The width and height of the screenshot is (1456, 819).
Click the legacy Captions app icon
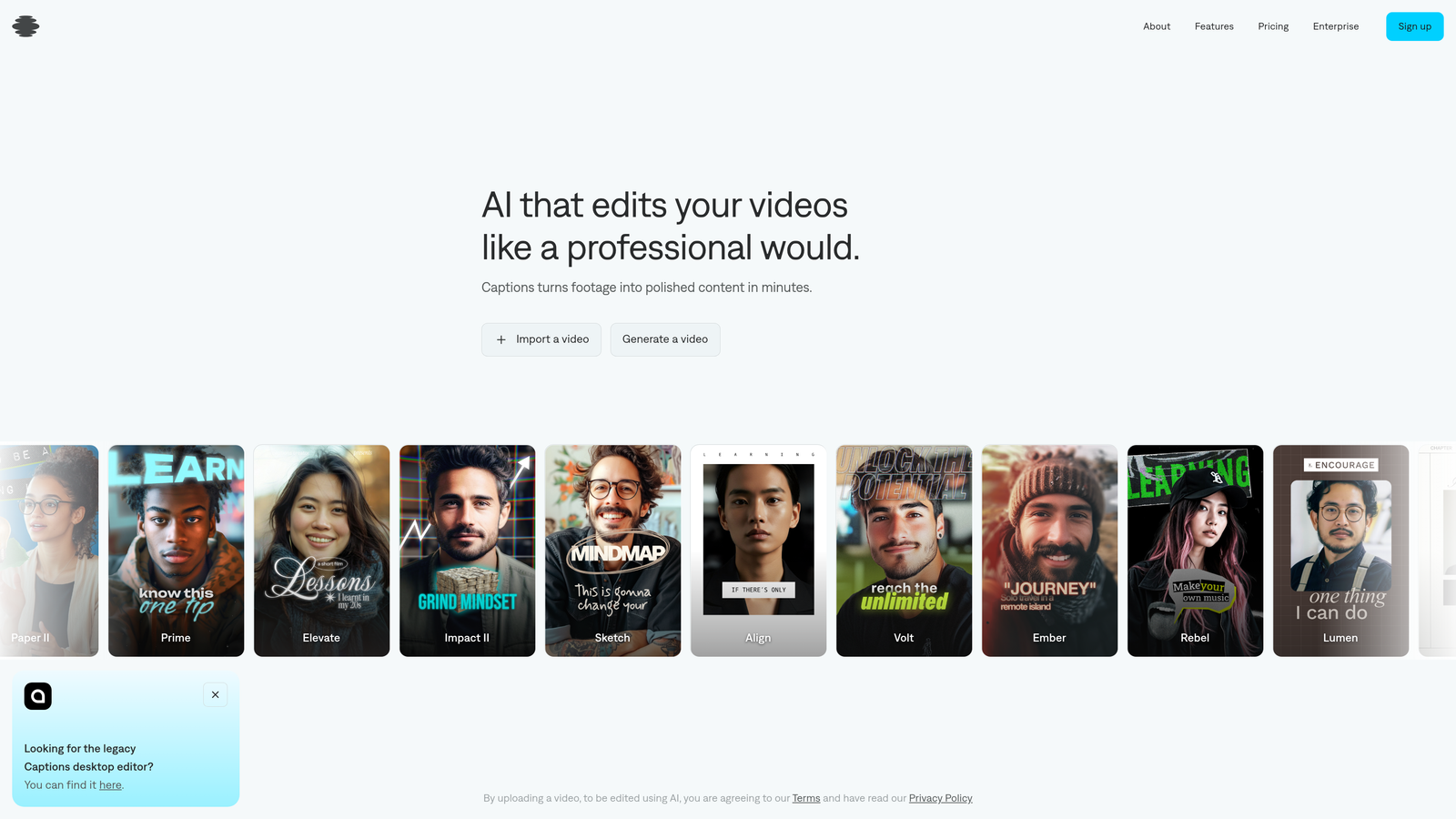point(37,696)
